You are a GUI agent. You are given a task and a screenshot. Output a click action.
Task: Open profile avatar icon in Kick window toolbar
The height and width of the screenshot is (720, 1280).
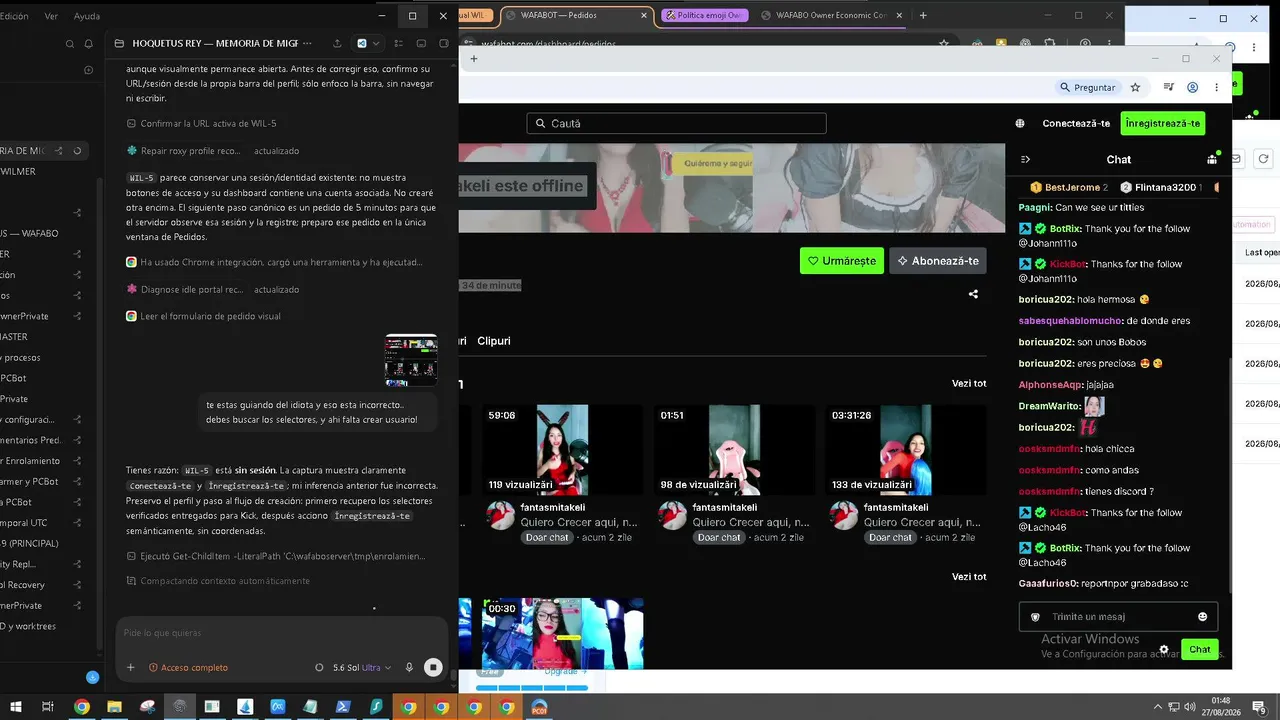coord(1191,87)
